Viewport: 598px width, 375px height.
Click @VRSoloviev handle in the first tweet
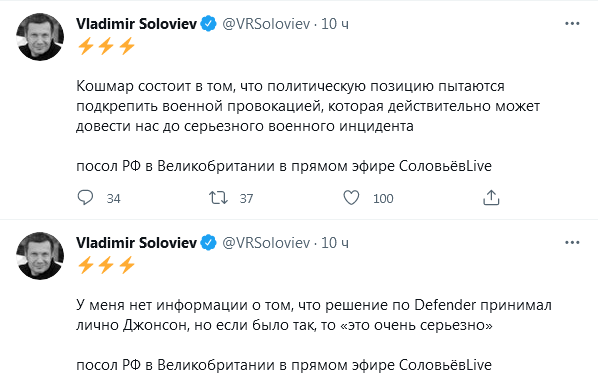point(266,24)
